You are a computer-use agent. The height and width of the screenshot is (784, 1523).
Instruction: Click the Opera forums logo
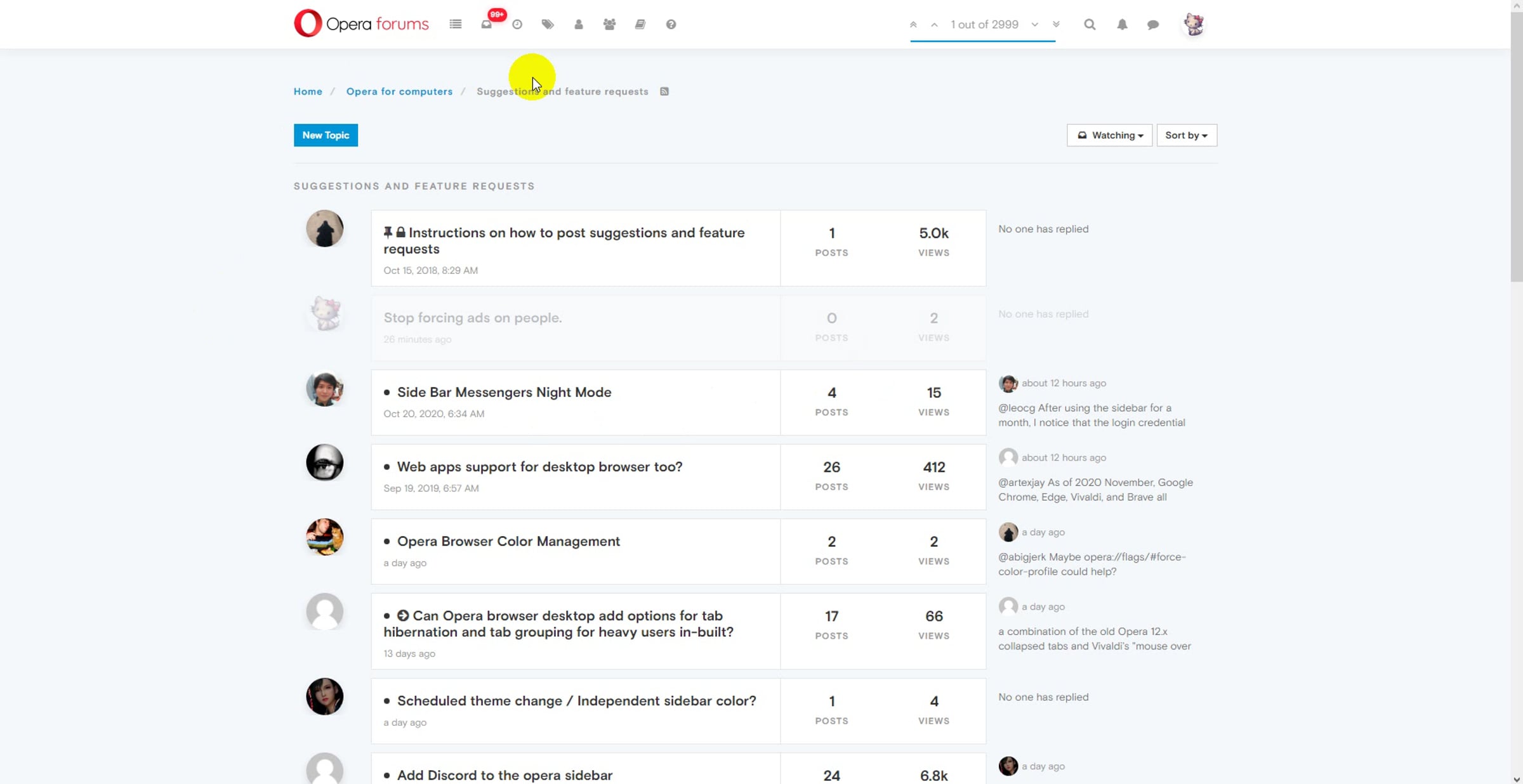(361, 24)
